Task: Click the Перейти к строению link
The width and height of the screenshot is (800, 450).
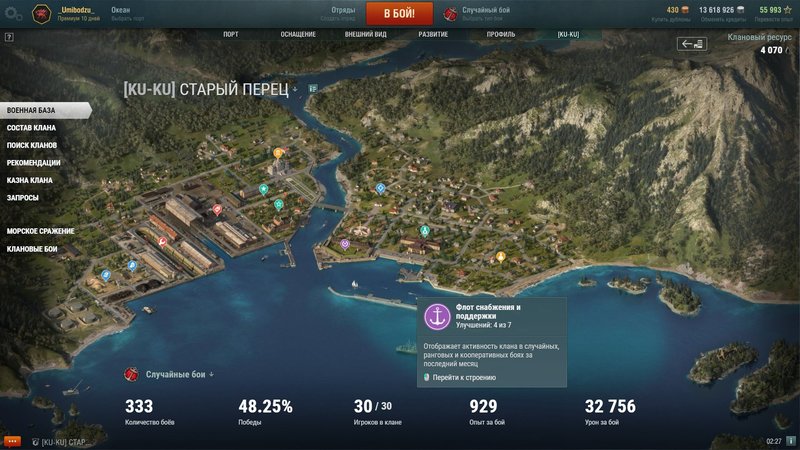Action: (x=464, y=378)
